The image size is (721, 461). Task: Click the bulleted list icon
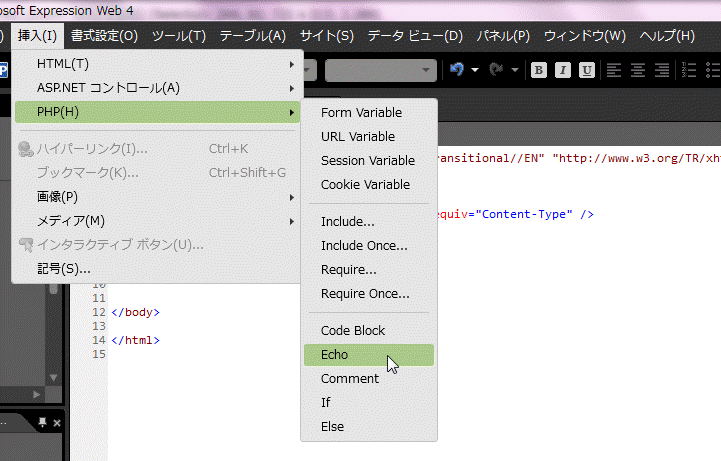click(711, 70)
